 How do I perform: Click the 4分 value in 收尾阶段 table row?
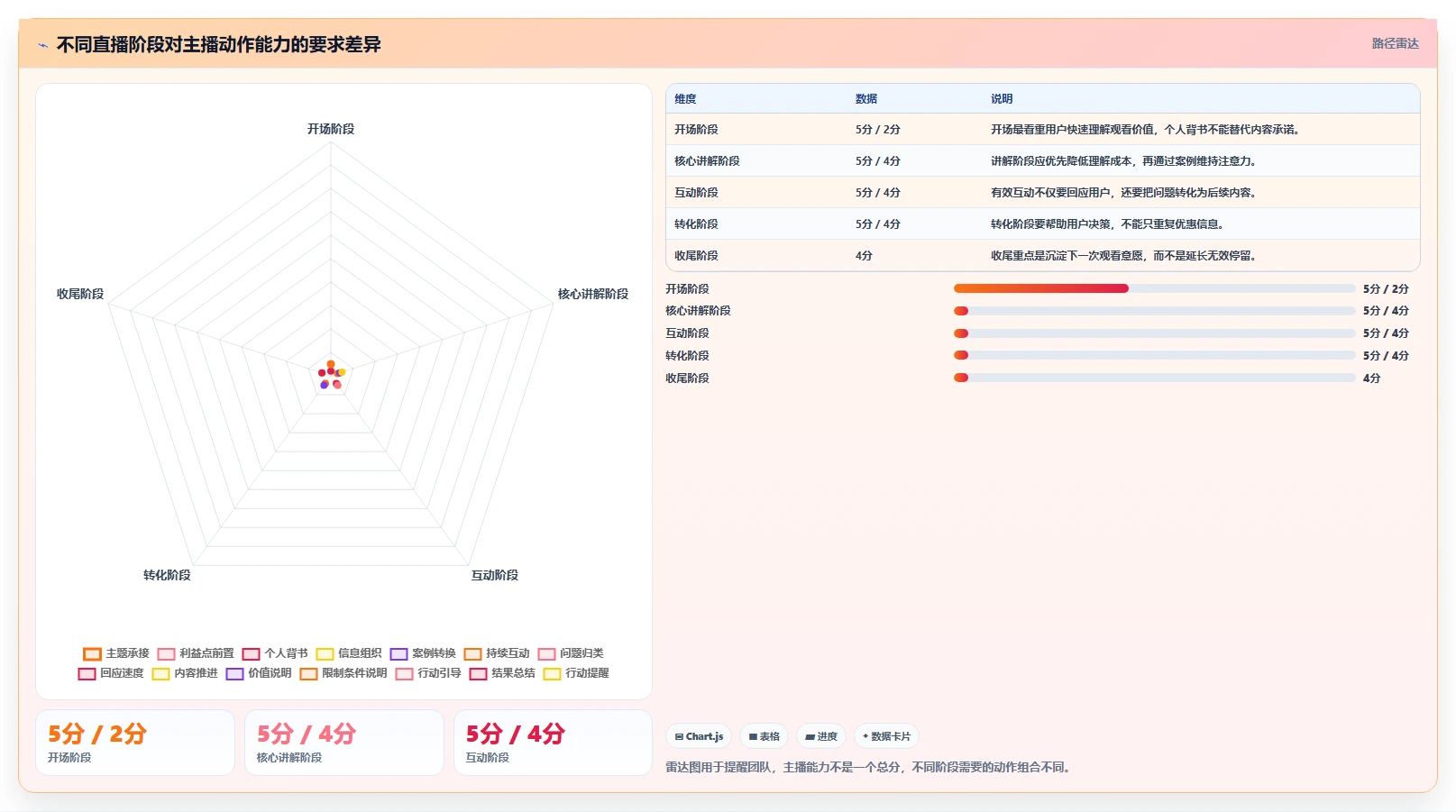[864, 256]
